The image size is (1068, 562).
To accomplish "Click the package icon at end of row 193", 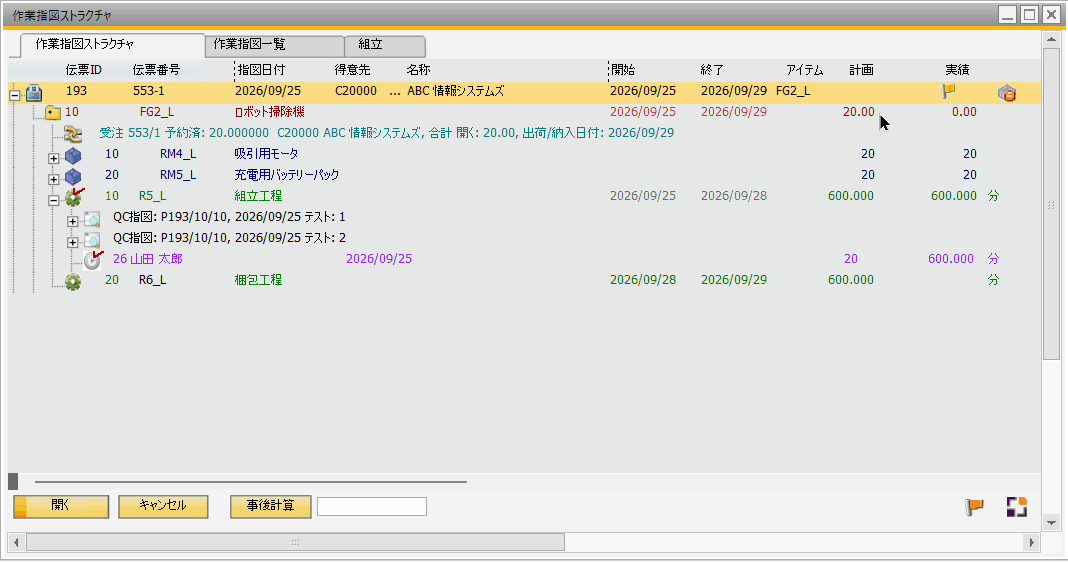I will 1007,93.
